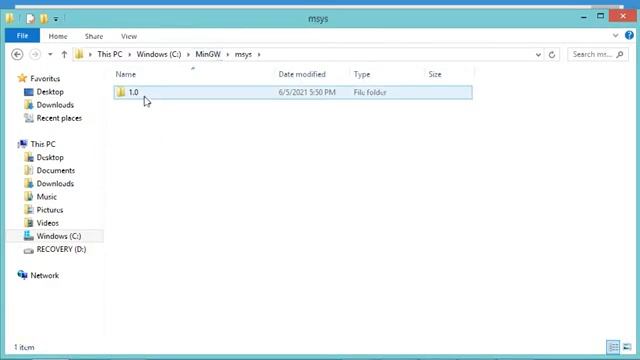Switch to the Home ribbon tab

point(58,36)
